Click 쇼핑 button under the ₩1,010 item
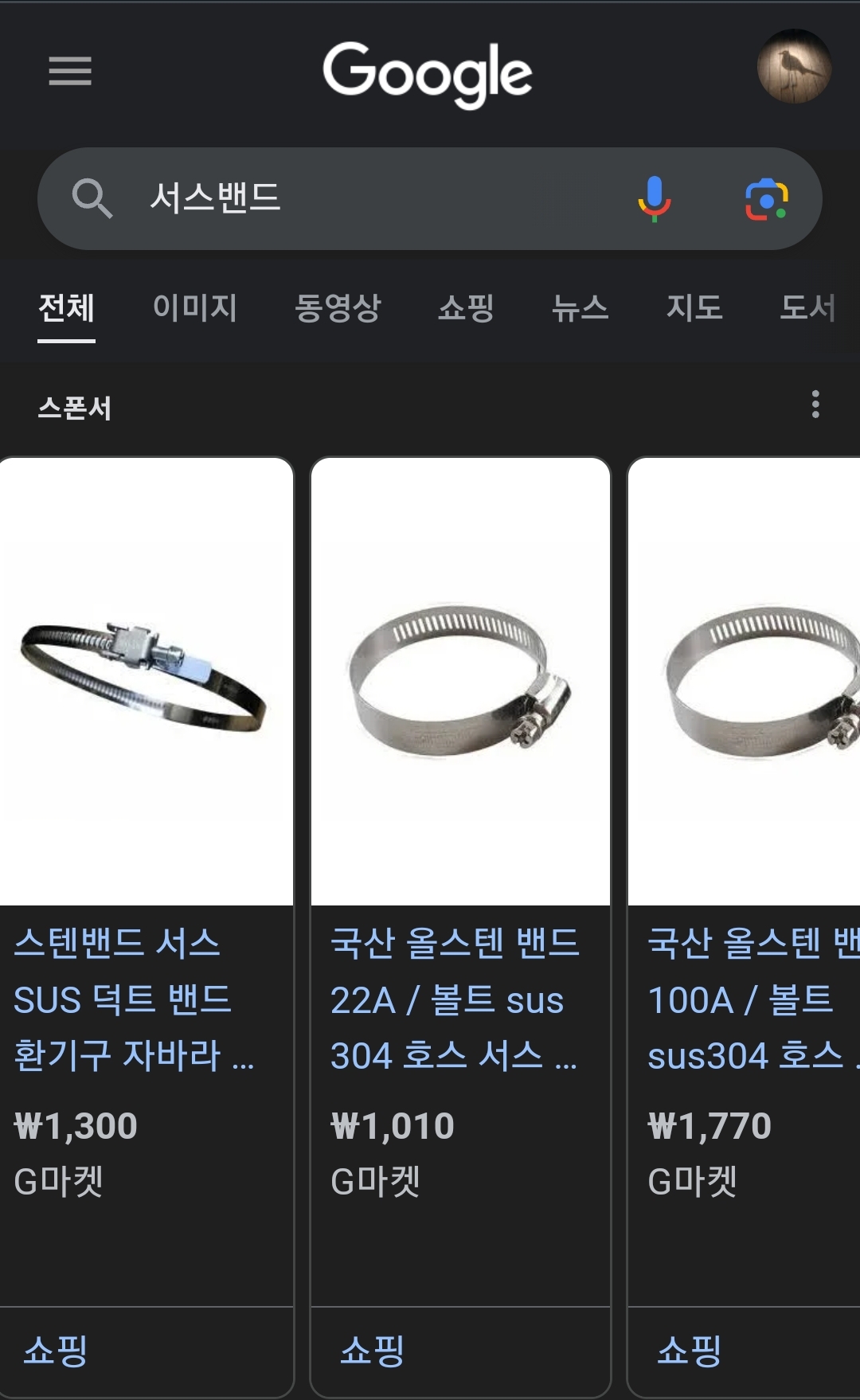Image resolution: width=860 pixels, height=1400 pixels. click(x=372, y=1351)
